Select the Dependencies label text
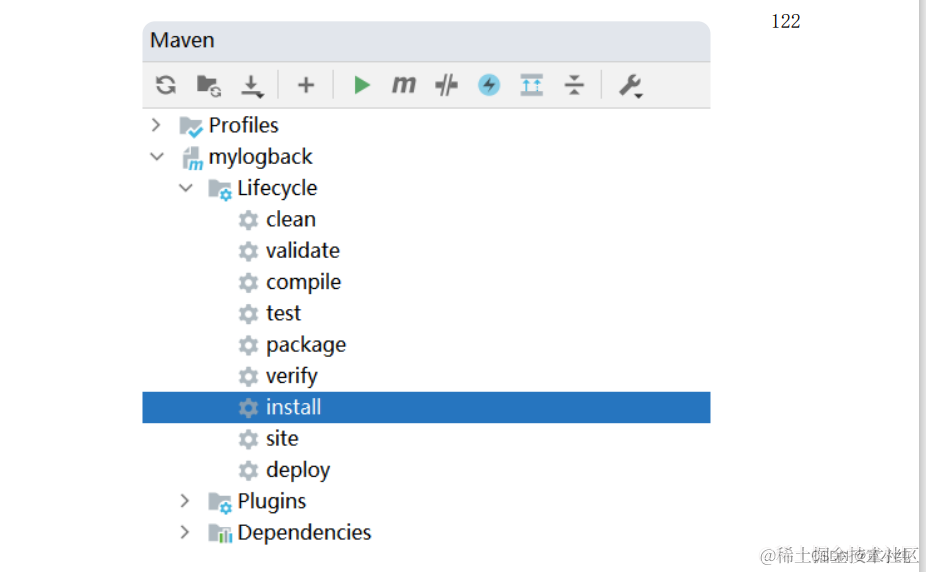 [x=305, y=532]
